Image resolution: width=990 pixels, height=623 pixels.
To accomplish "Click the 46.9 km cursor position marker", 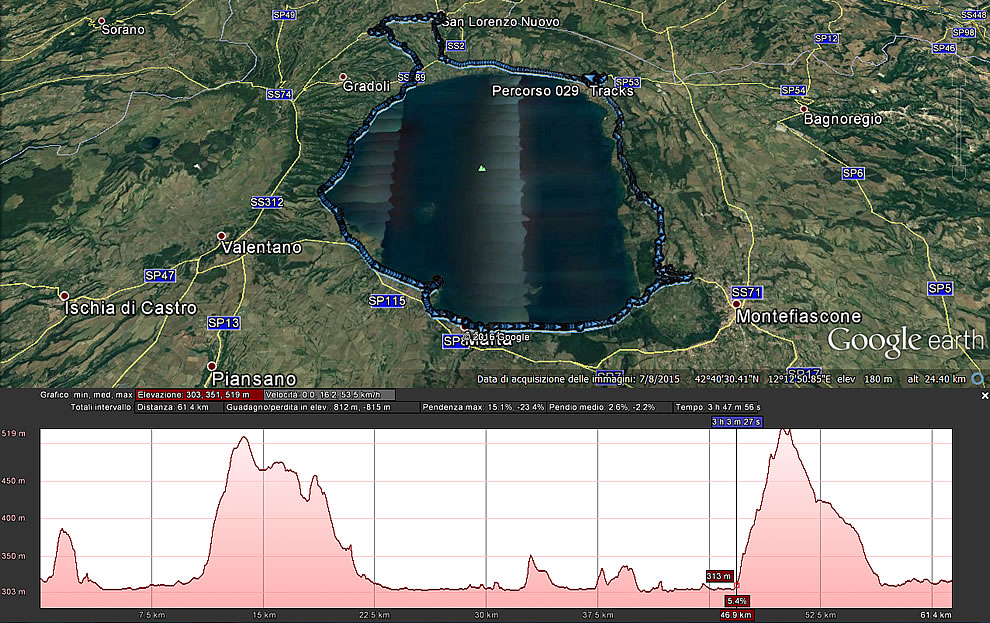I will click(x=735, y=614).
